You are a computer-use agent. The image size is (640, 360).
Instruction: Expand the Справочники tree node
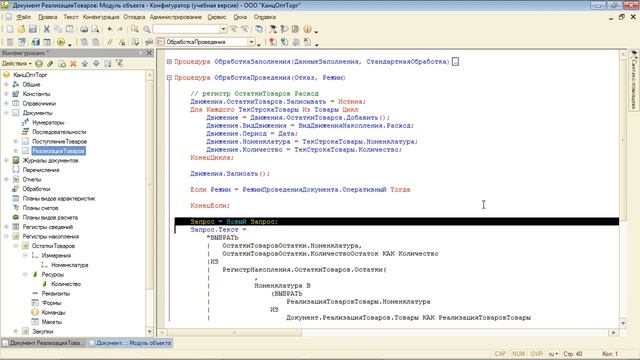coord(6,103)
